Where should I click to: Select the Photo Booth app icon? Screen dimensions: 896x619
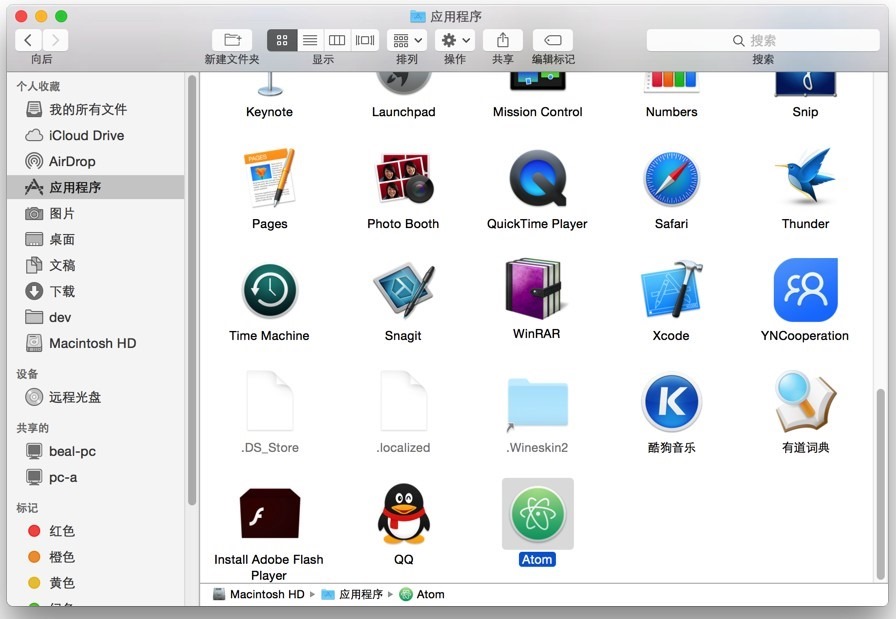[403, 178]
